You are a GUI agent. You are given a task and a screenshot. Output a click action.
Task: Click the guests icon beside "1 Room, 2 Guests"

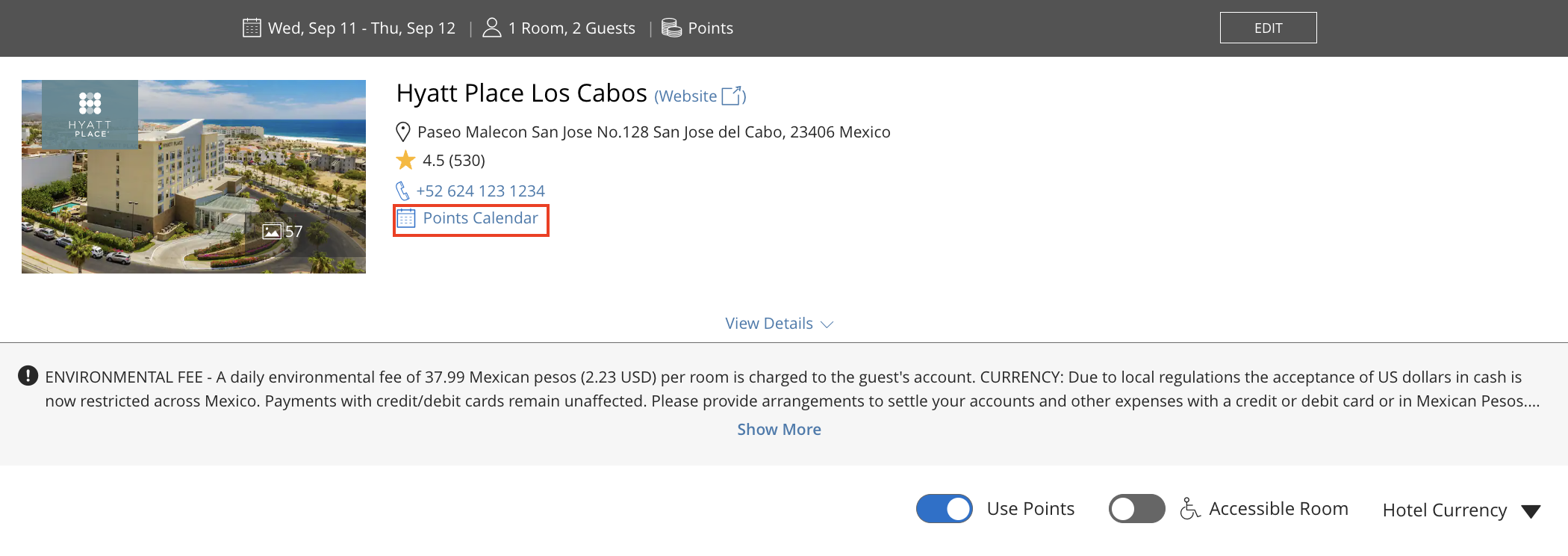tap(492, 27)
